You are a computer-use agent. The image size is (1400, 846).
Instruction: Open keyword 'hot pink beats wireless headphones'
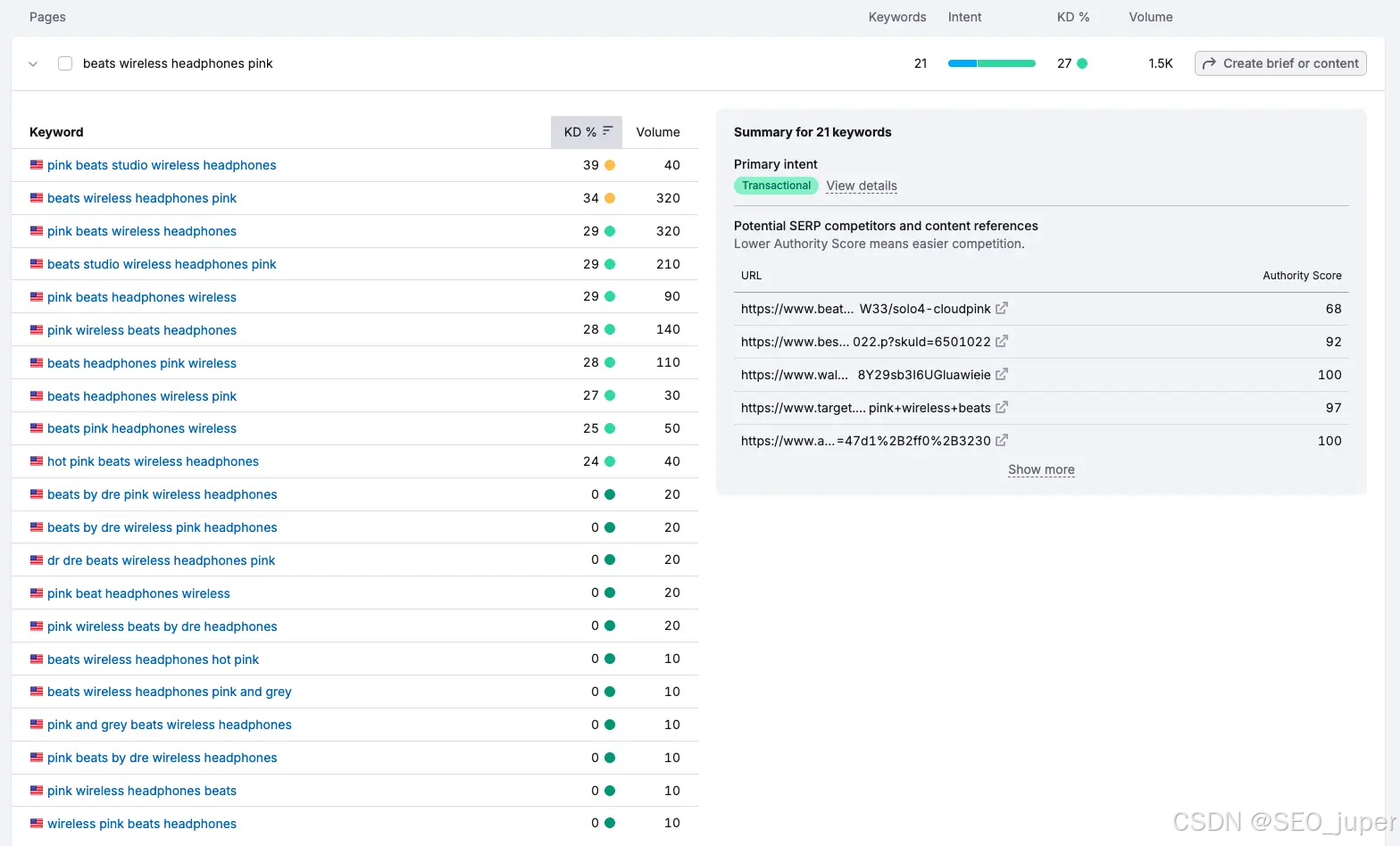(153, 461)
